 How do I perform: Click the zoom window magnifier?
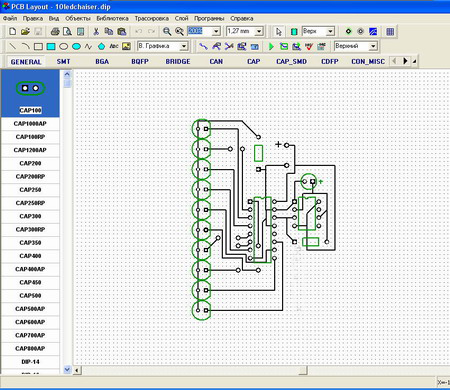[180, 32]
